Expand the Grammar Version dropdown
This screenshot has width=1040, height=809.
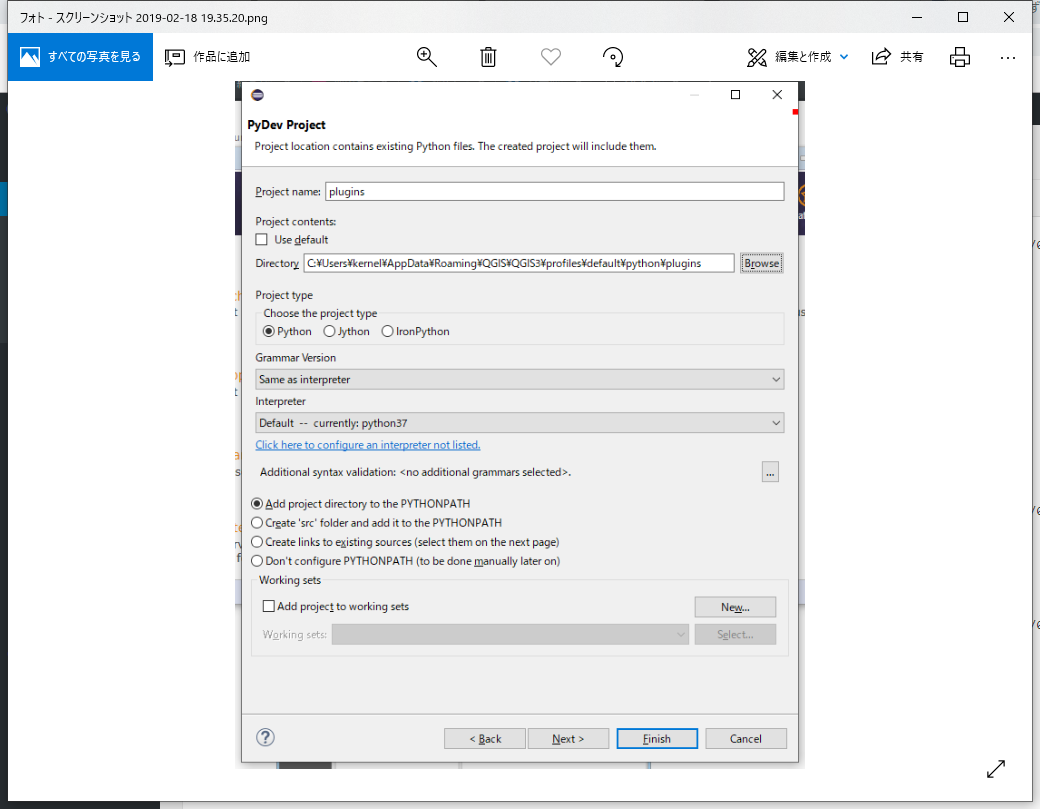(x=519, y=380)
